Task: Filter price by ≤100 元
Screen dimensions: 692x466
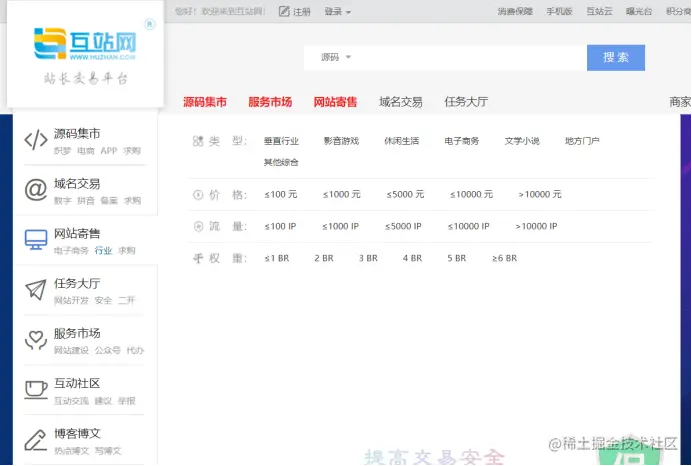Action: point(281,195)
